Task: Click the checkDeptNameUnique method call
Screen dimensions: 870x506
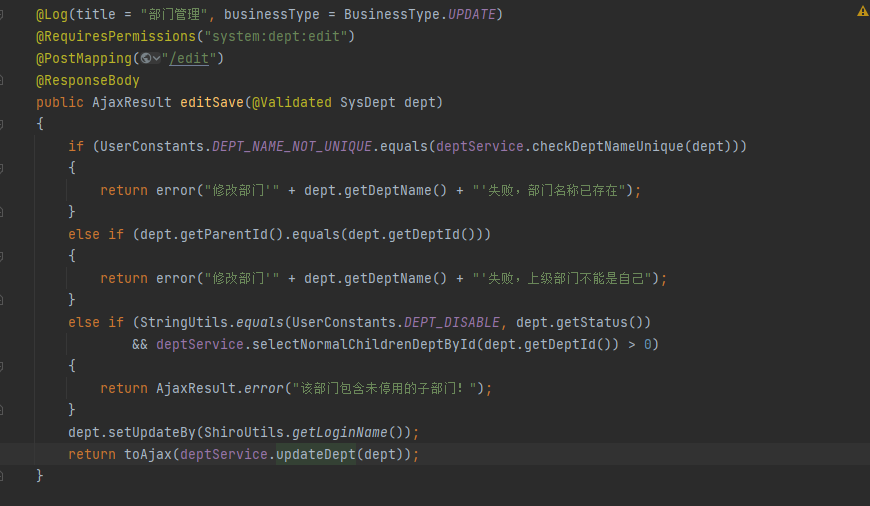Action: [608, 146]
